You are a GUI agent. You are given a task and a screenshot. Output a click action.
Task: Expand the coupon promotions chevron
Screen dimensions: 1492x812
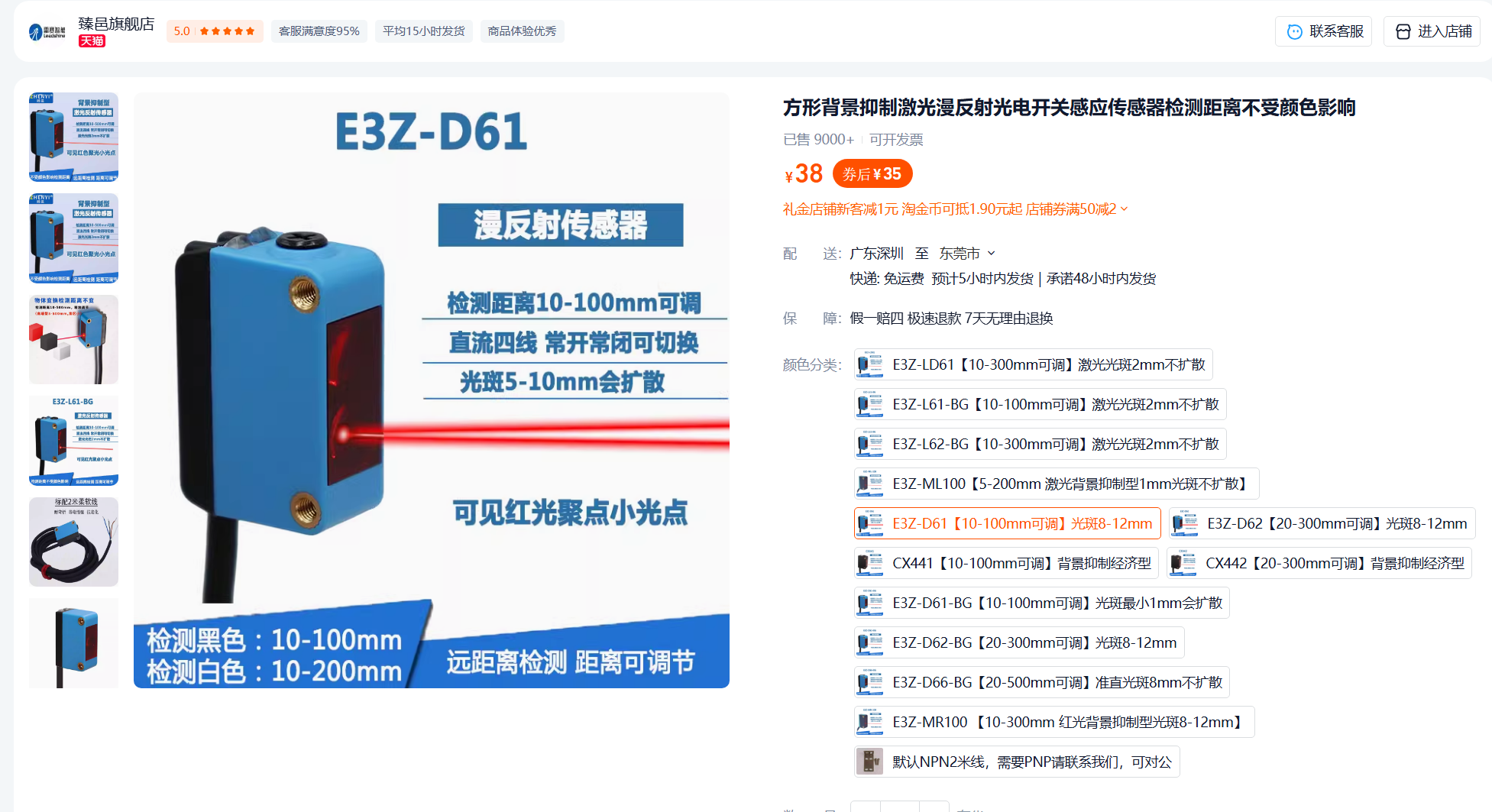pos(1125,209)
